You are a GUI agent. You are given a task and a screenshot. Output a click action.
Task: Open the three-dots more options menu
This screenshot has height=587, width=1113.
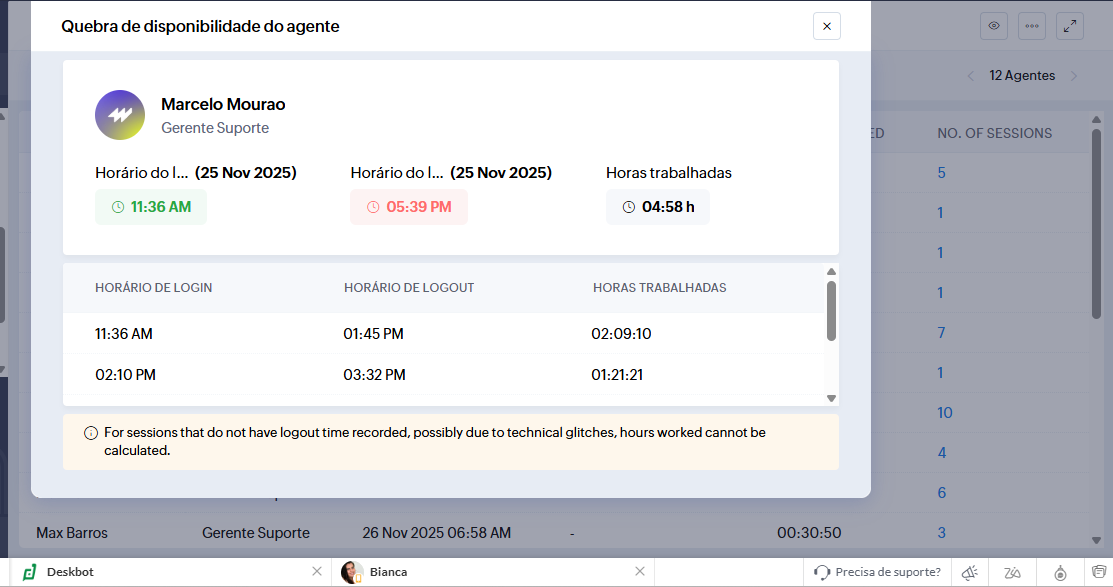tap(1031, 26)
